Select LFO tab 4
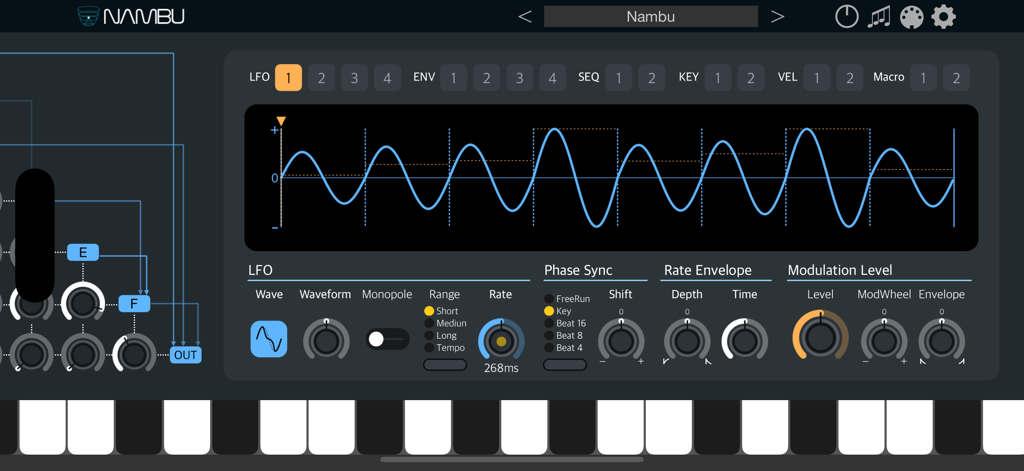The image size is (1024, 471). [x=387, y=78]
